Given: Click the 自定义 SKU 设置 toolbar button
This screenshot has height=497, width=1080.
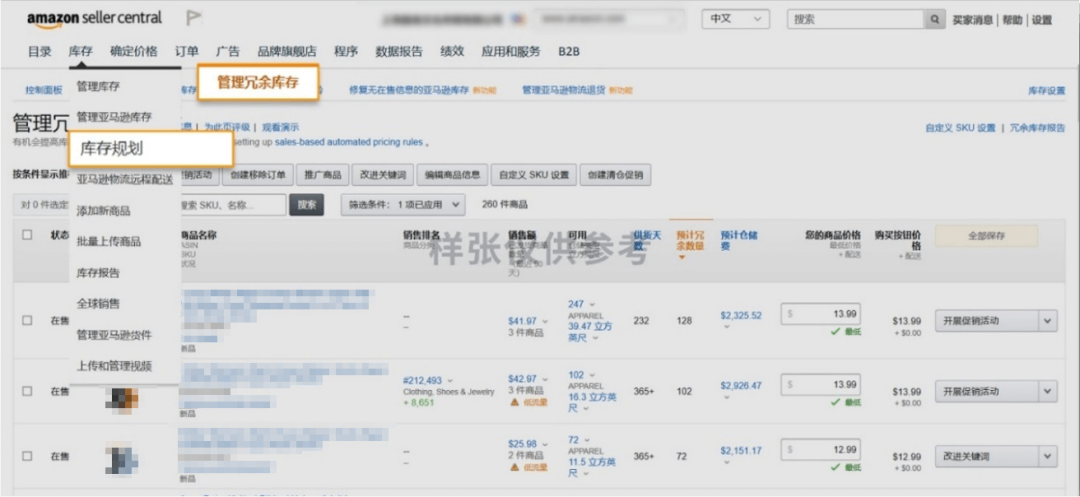Looking at the screenshot, I should (534, 175).
